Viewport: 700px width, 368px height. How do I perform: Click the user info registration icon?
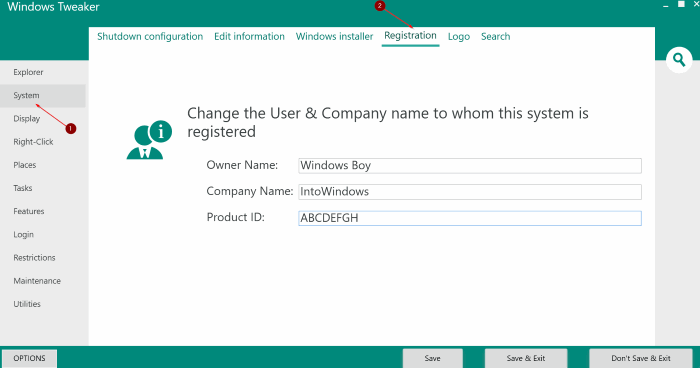(x=149, y=140)
